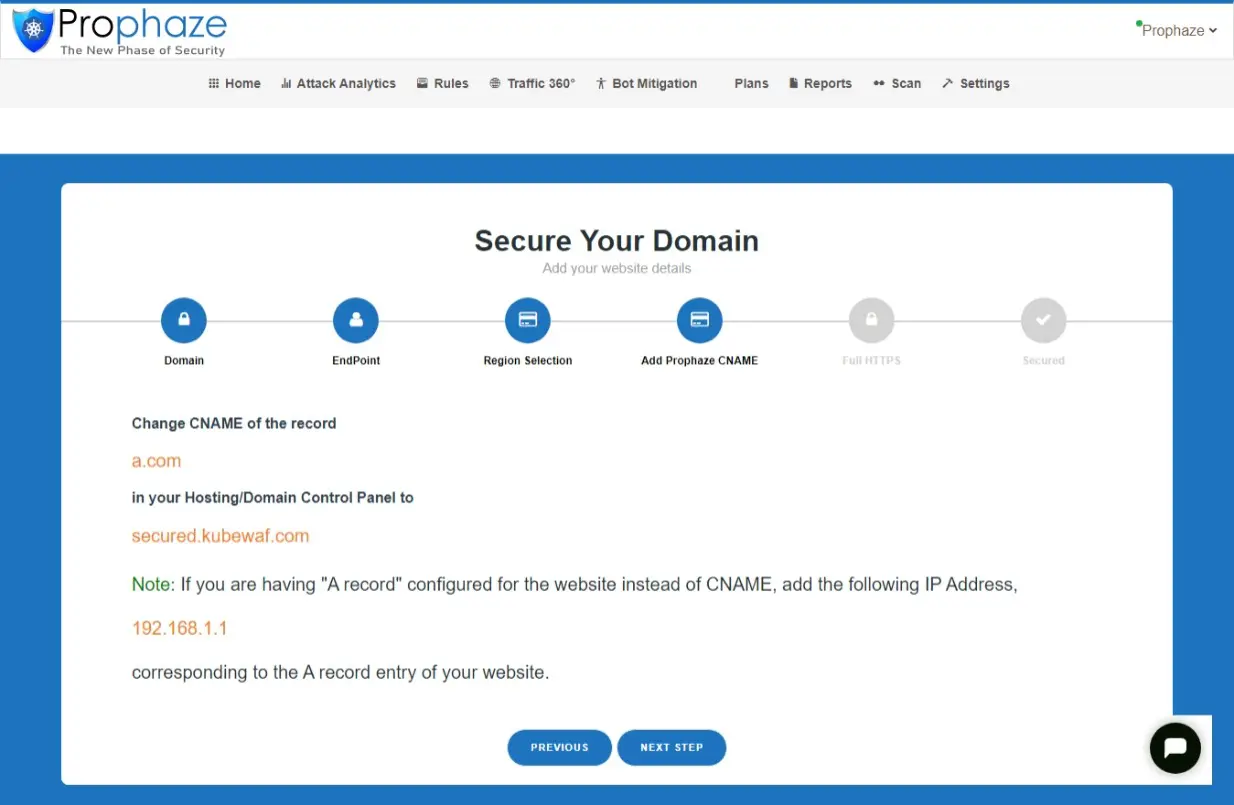Viewport: 1234px width, 805px height.
Task: Click the Region Selection step card icon
Action: coord(528,320)
